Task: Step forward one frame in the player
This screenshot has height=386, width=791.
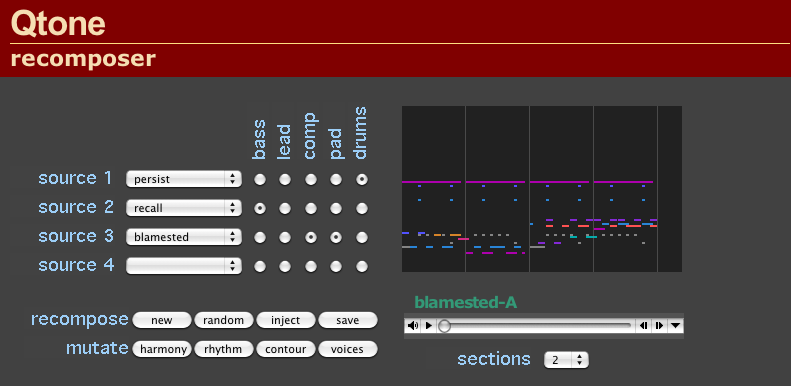Action: pos(659,325)
